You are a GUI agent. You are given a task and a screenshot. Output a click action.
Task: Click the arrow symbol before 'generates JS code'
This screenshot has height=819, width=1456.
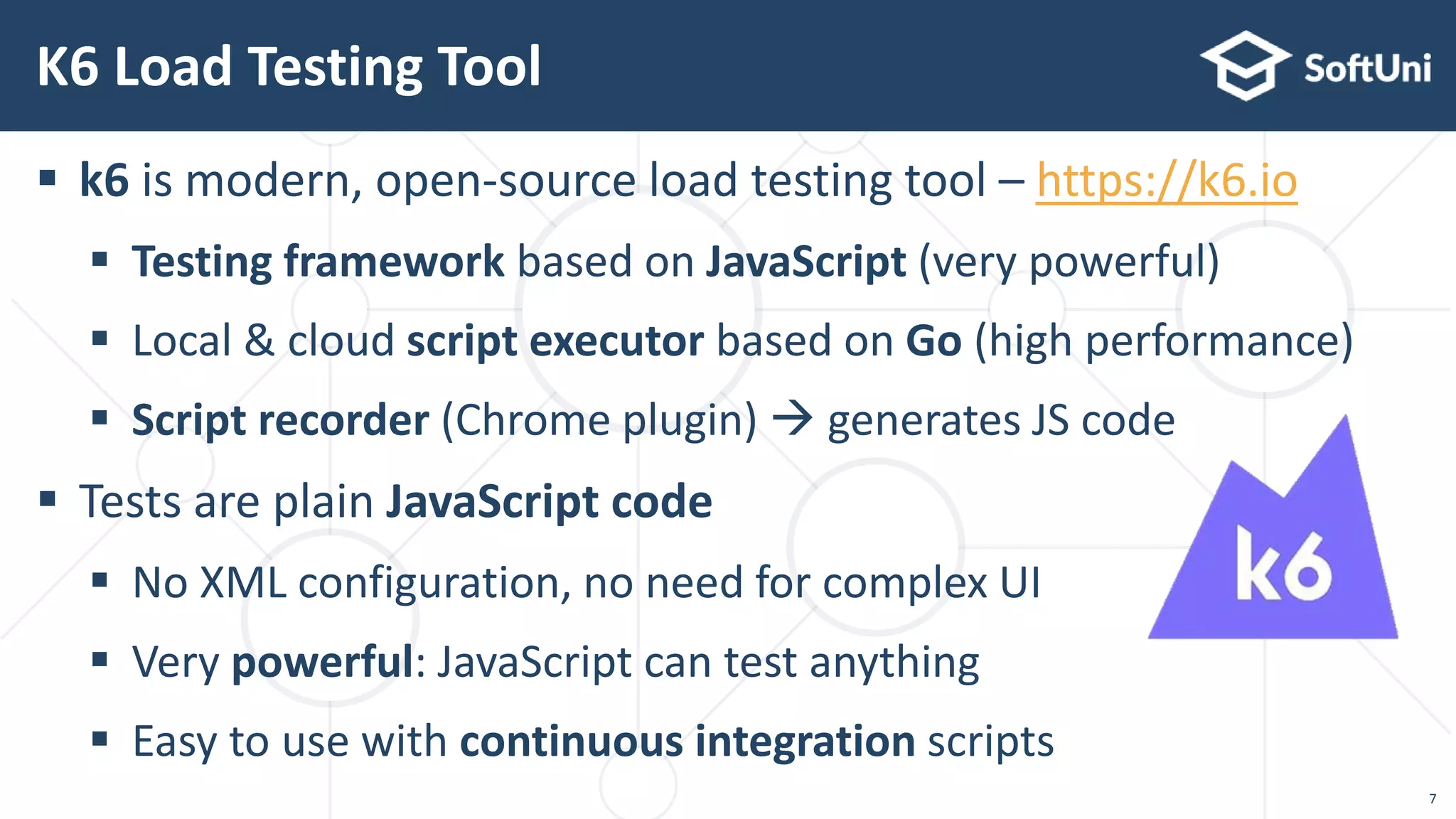(792, 419)
